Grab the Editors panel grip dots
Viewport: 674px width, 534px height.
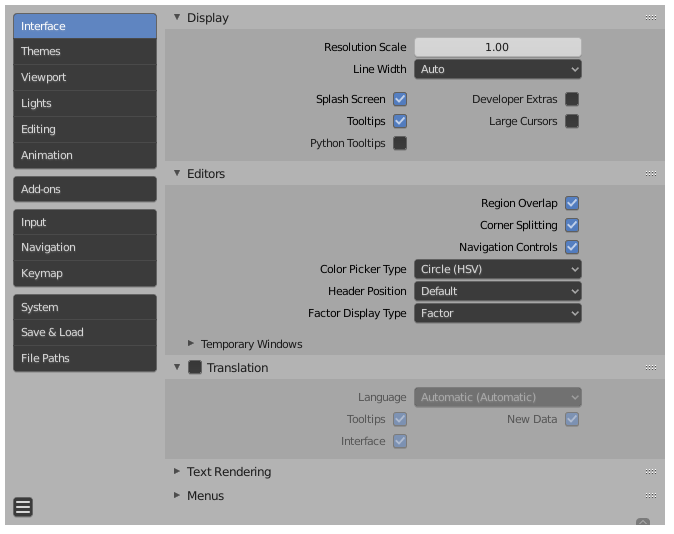tap(650, 174)
